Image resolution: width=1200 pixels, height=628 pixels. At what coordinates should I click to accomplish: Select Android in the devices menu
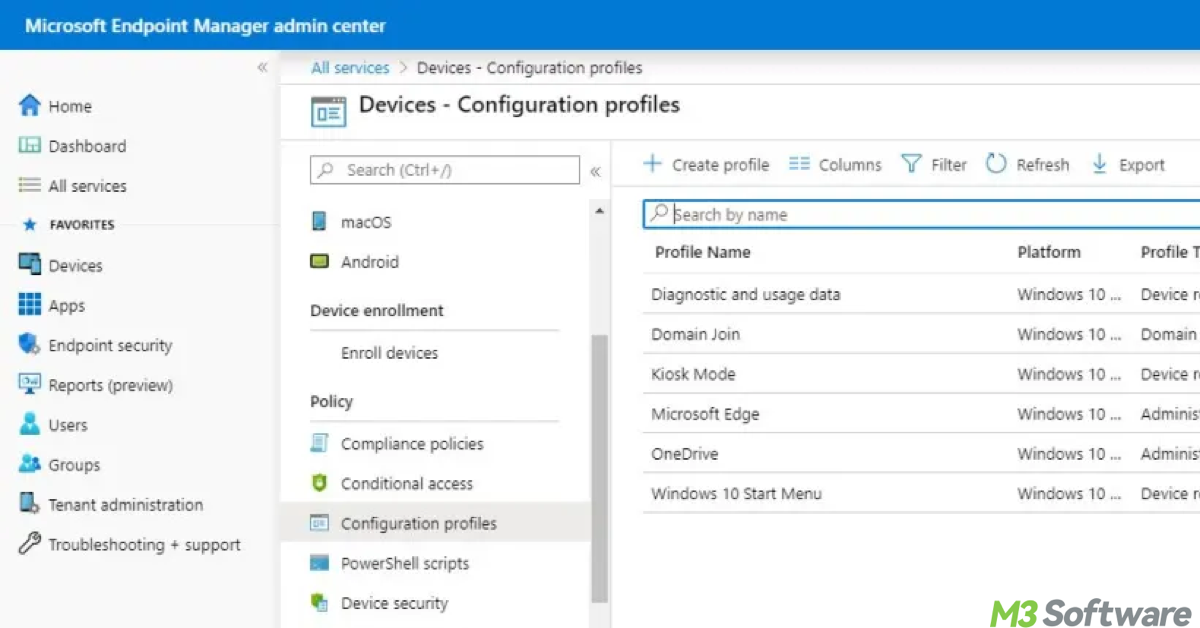pos(370,262)
